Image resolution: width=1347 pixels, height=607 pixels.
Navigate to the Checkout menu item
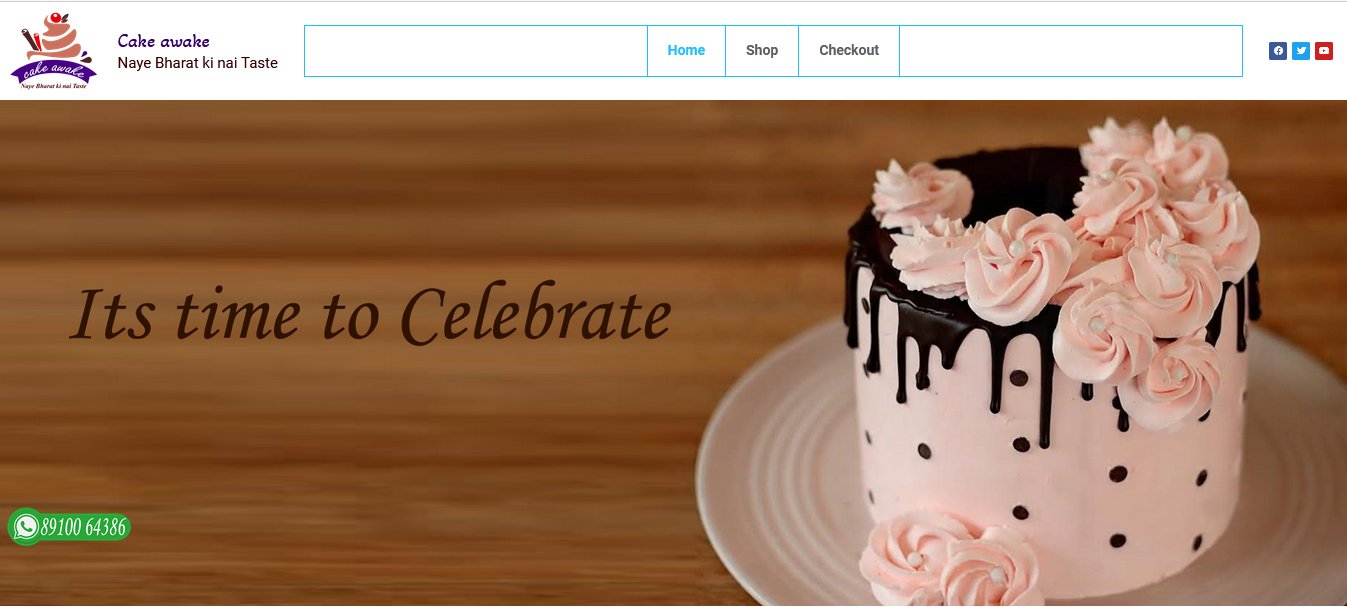849,50
